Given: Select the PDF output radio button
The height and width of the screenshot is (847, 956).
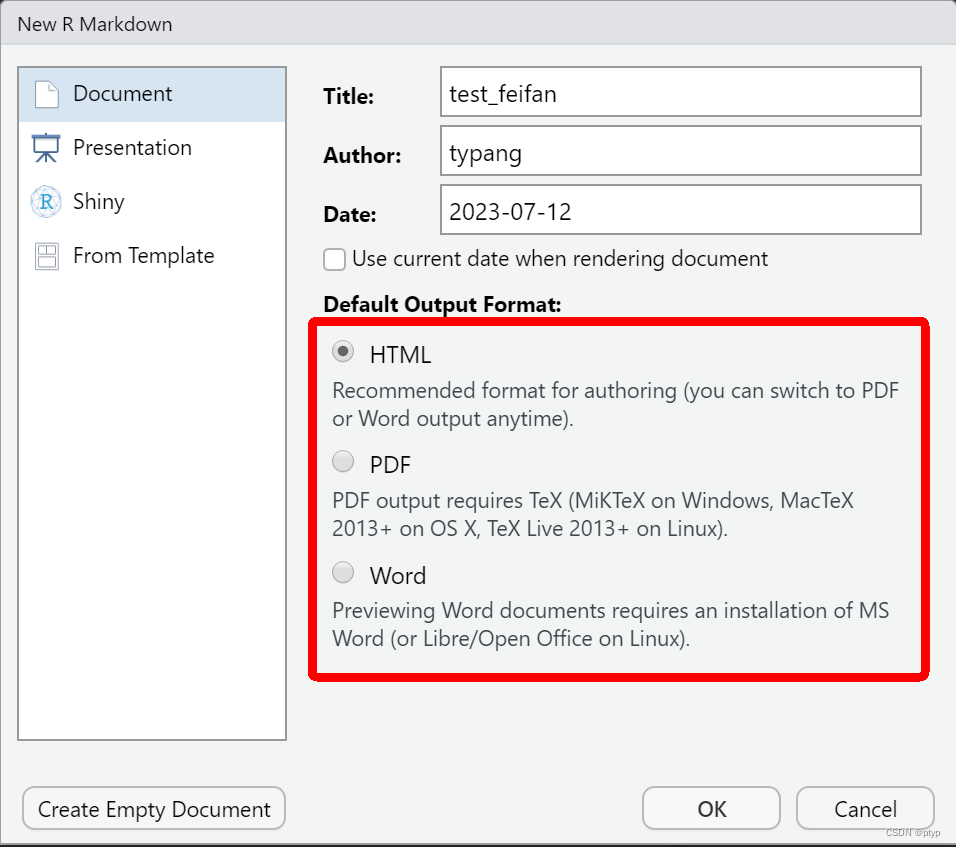Looking at the screenshot, I should 343,462.
